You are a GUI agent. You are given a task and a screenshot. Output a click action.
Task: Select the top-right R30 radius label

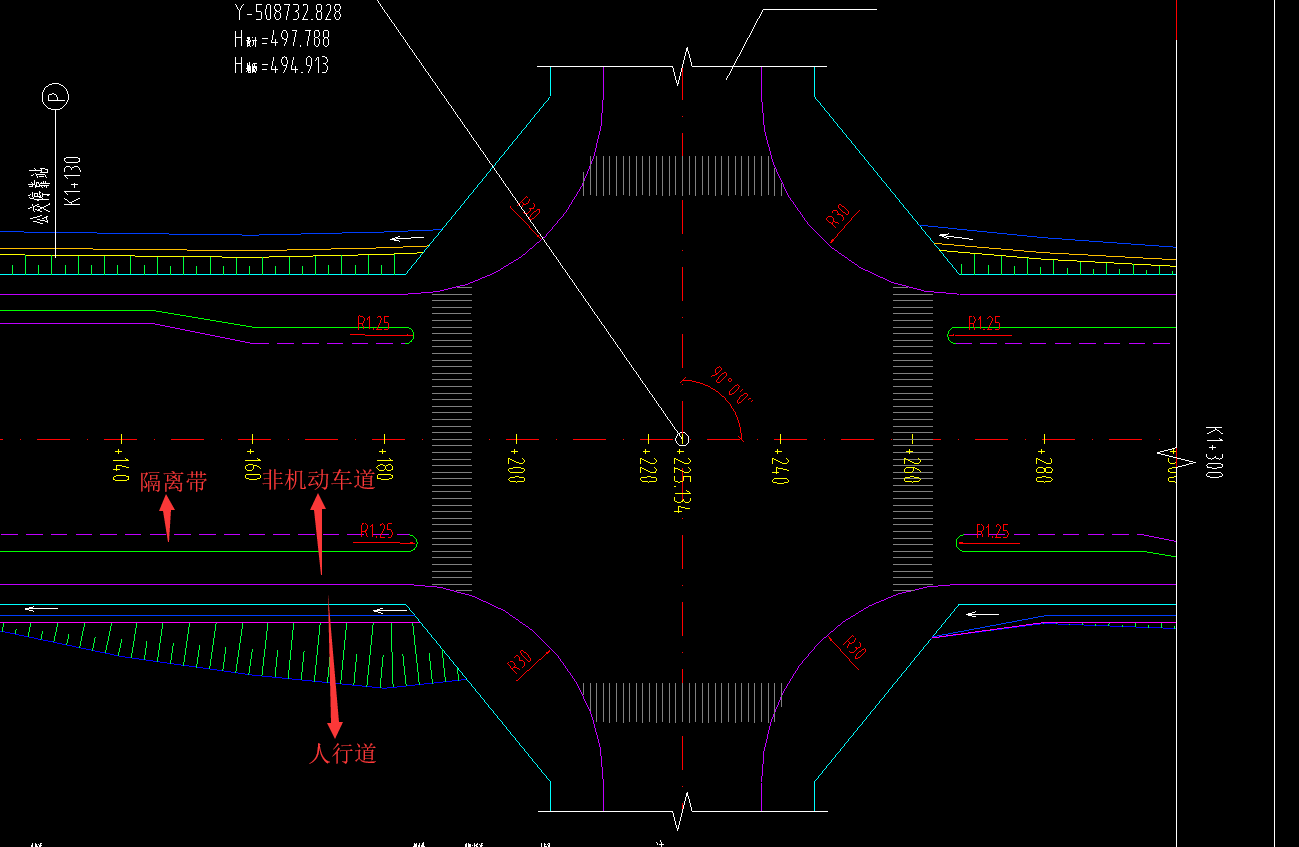click(838, 216)
